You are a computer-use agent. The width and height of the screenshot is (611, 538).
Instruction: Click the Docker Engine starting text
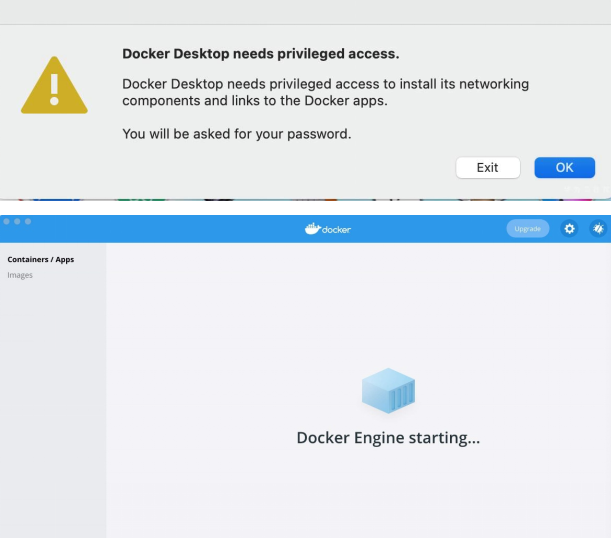(x=388, y=439)
